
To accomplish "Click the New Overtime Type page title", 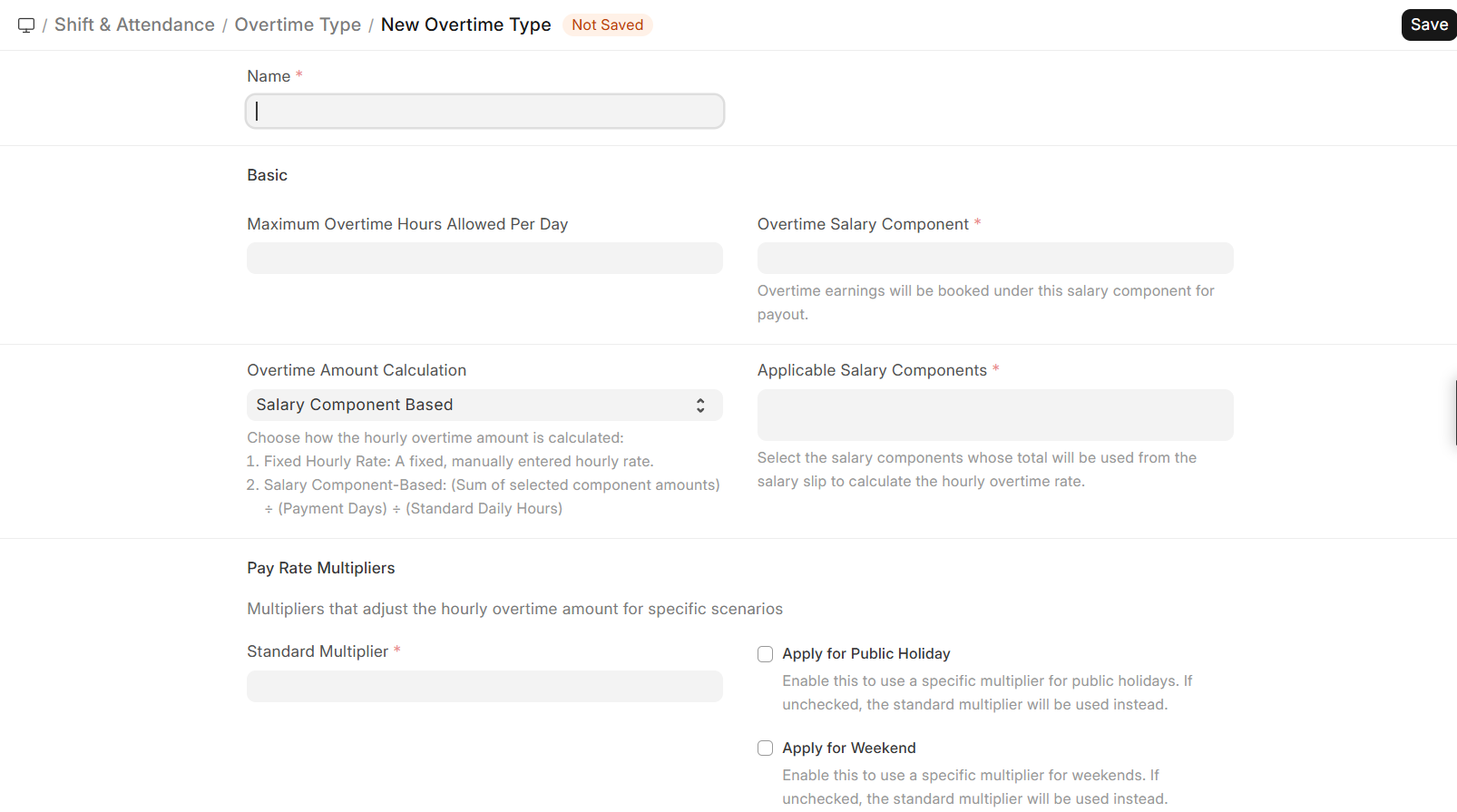I will 465,25.
